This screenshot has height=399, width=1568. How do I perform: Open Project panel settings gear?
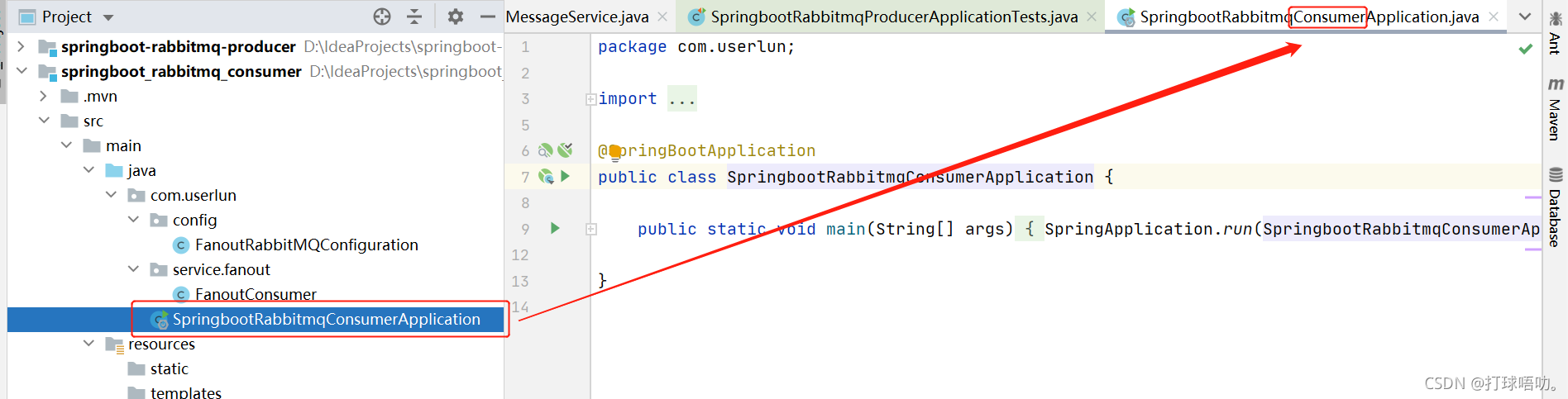(456, 17)
